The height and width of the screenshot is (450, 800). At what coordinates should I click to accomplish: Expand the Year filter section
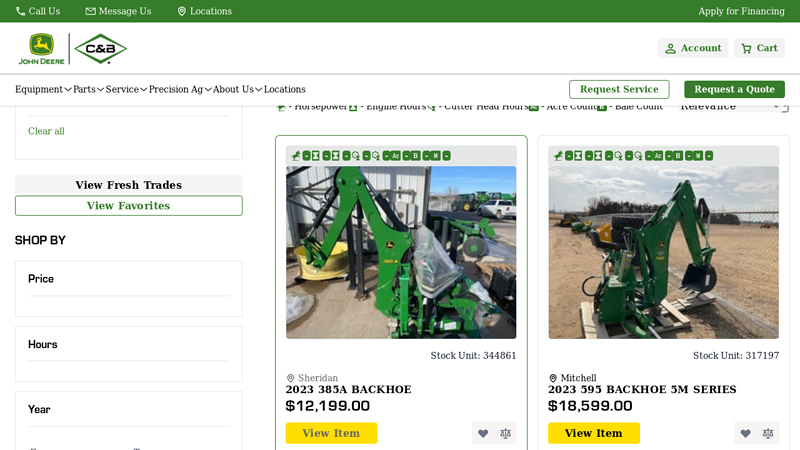click(129, 410)
